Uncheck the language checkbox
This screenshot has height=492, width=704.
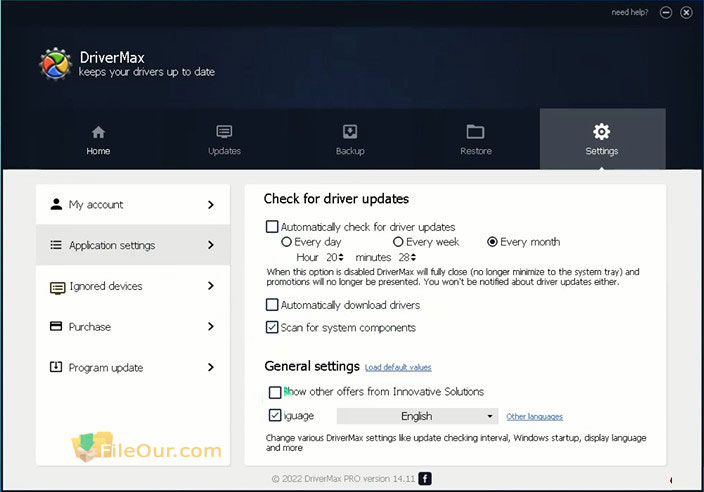pyautogui.click(x=275, y=415)
